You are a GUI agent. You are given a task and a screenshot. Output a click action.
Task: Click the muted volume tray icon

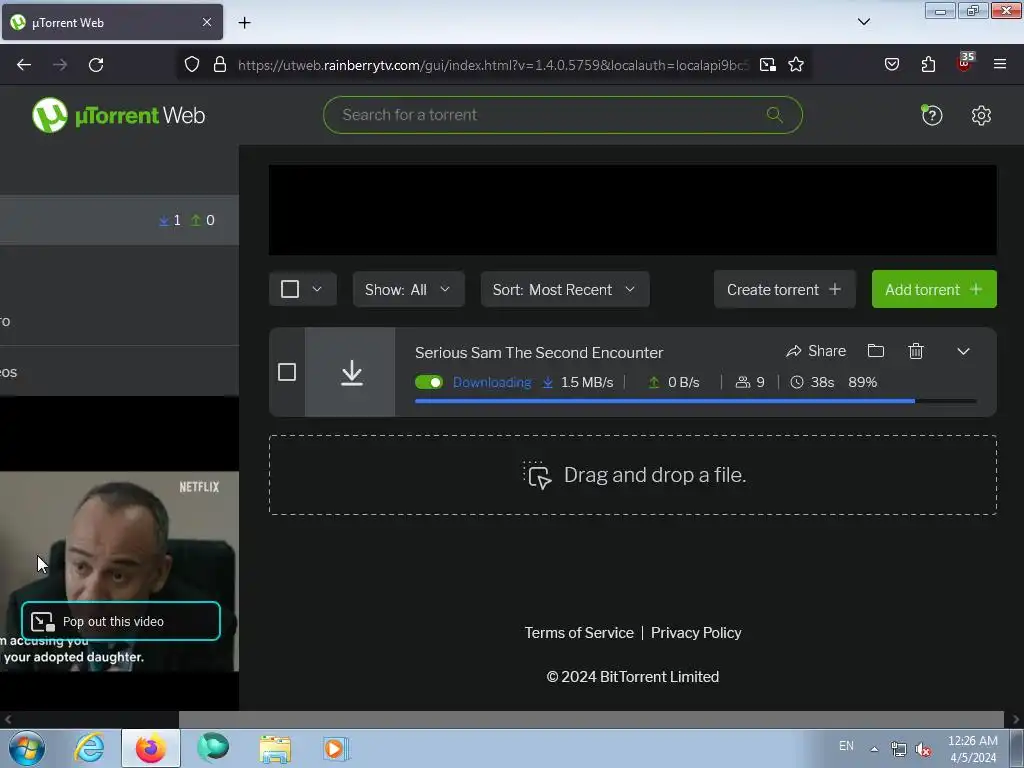[923, 750]
